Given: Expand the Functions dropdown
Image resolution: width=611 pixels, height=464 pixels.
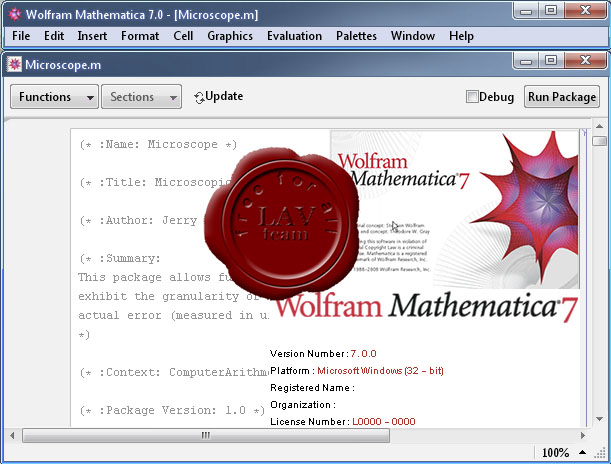Looking at the screenshot, I should click(54, 97).
